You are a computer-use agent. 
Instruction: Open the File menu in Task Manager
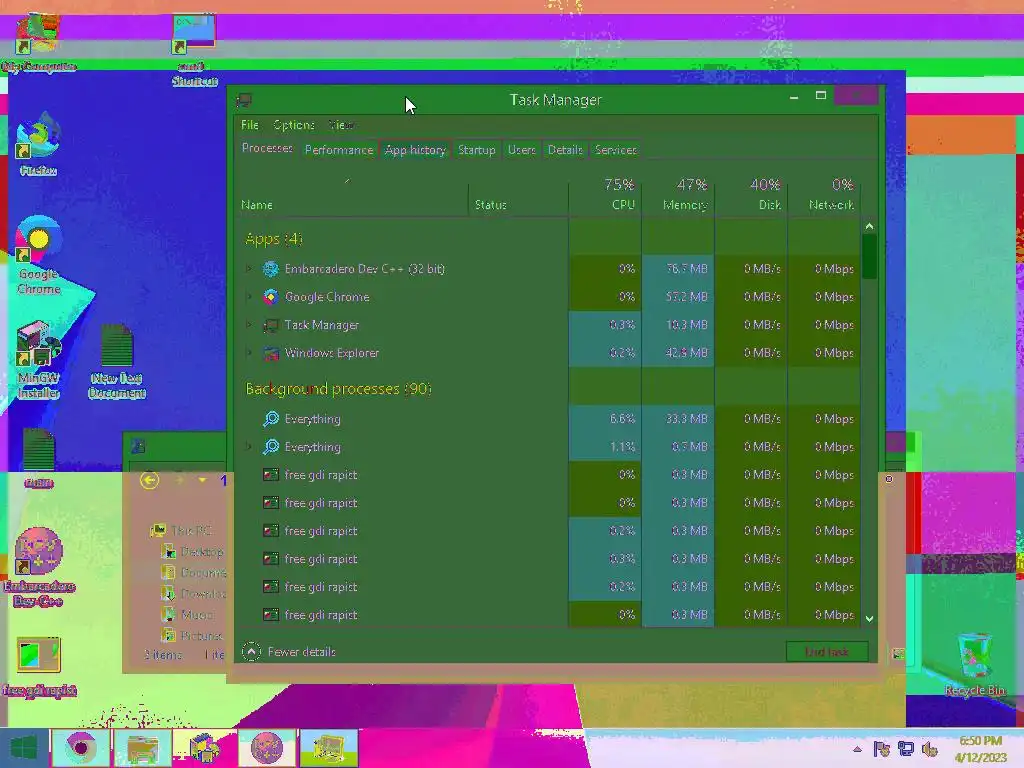pos(249,125)
